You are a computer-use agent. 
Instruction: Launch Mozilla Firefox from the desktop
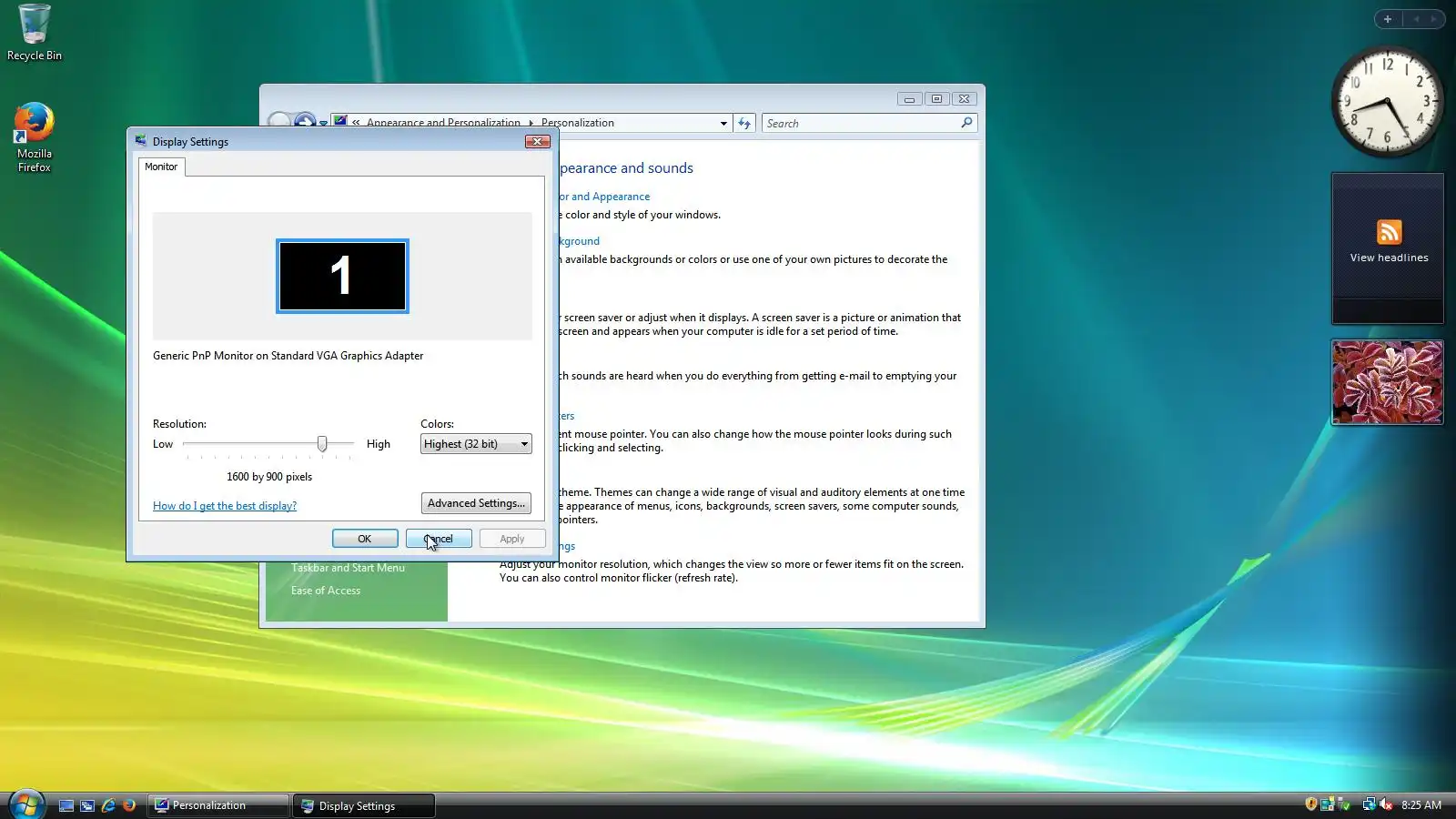[35, 137]
